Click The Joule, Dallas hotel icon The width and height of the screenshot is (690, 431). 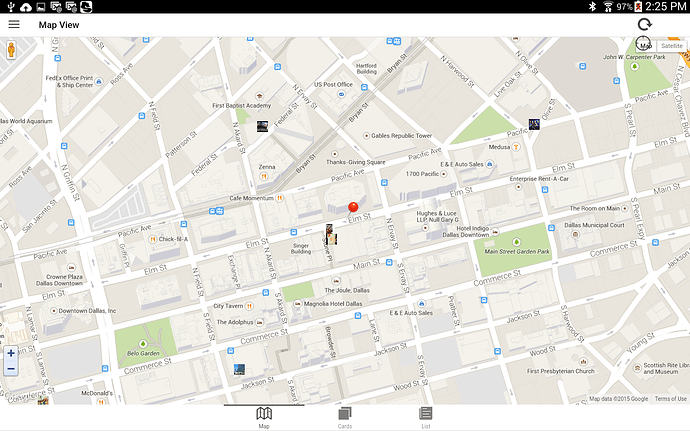tap(336, 280)
